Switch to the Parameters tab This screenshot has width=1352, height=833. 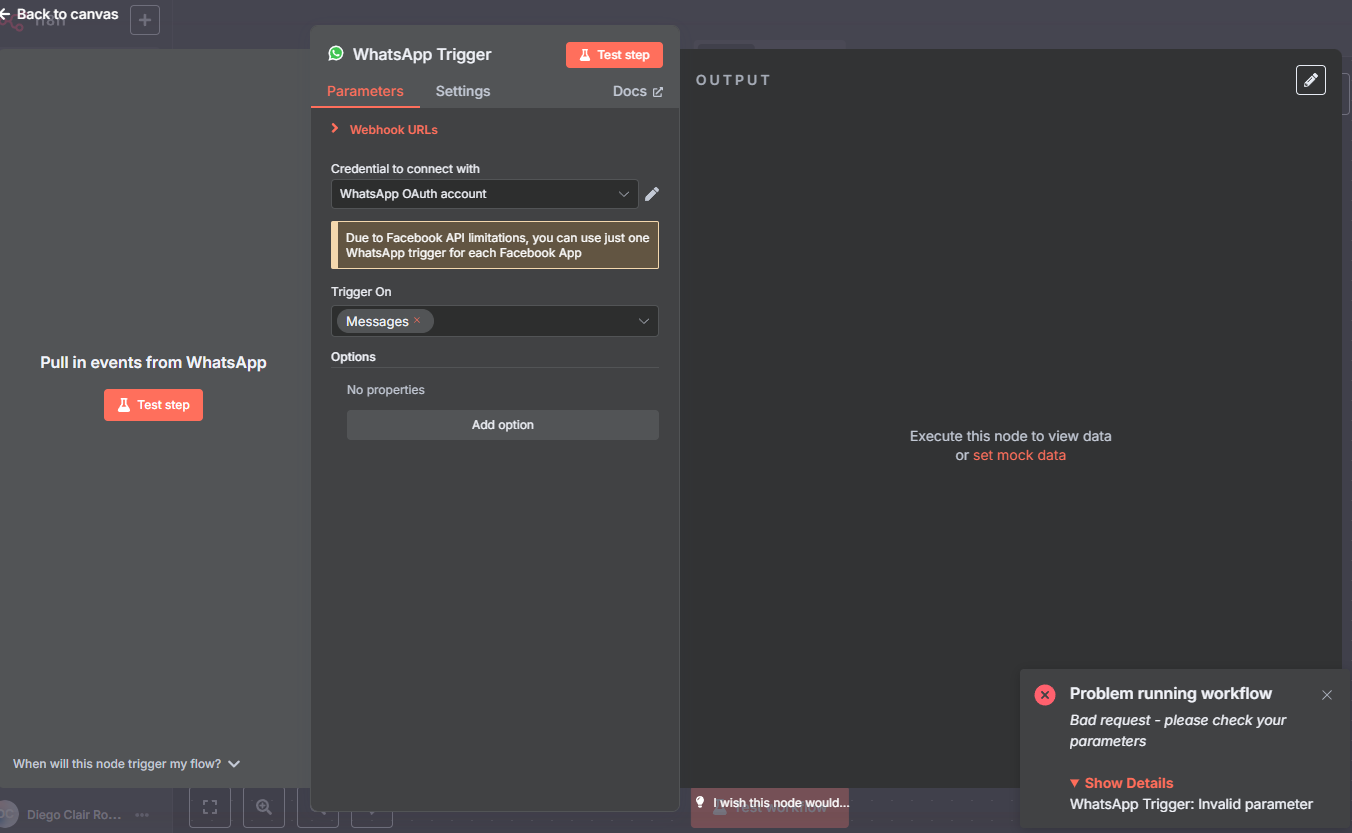coord(365,91)
